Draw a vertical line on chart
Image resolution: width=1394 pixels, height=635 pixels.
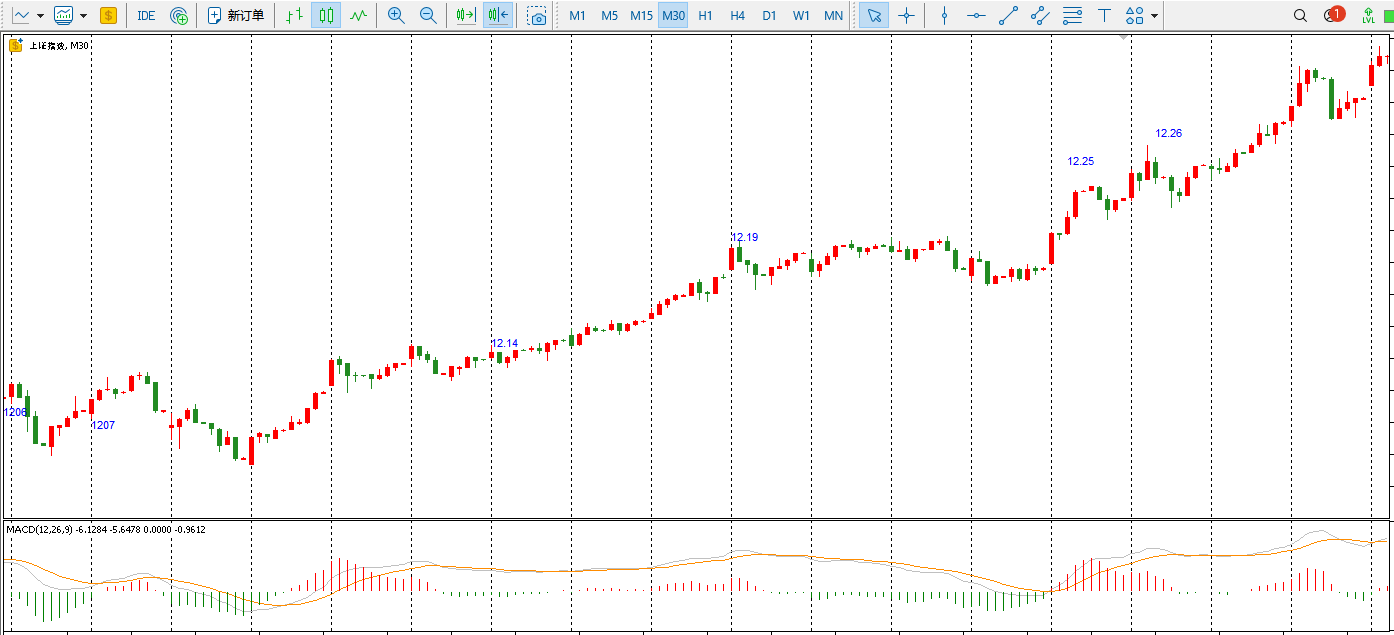pyautogui.click(x=943, y=16)
